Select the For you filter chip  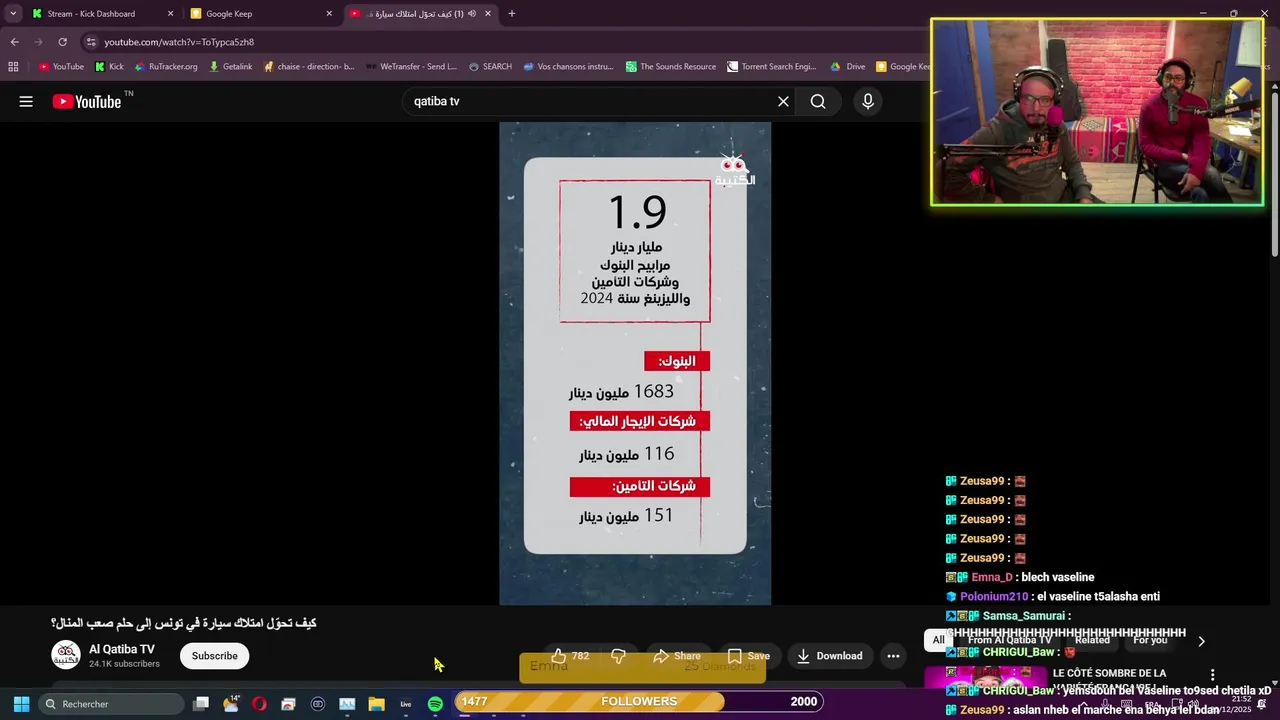[x=1150, y=640]
